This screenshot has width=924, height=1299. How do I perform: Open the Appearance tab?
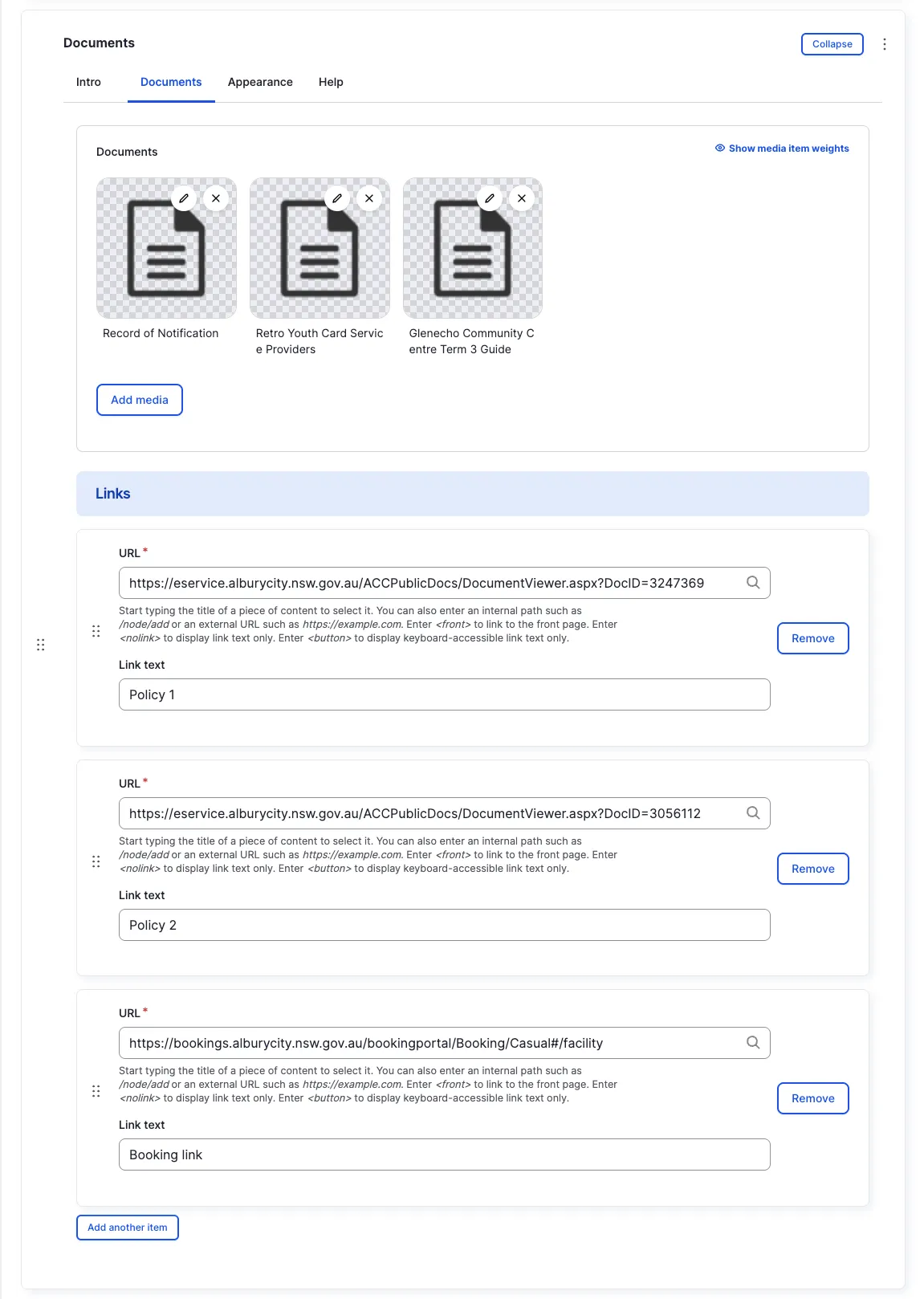pos(260,82)
